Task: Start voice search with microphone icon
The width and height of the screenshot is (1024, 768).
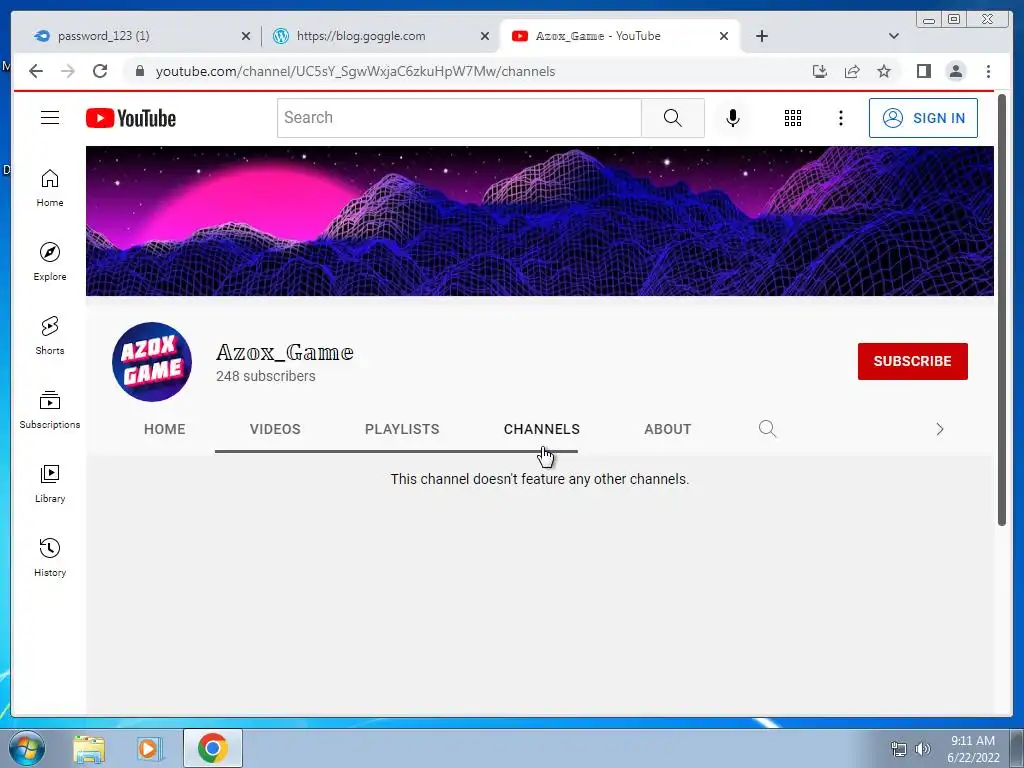Action: (x=733, y=118)
